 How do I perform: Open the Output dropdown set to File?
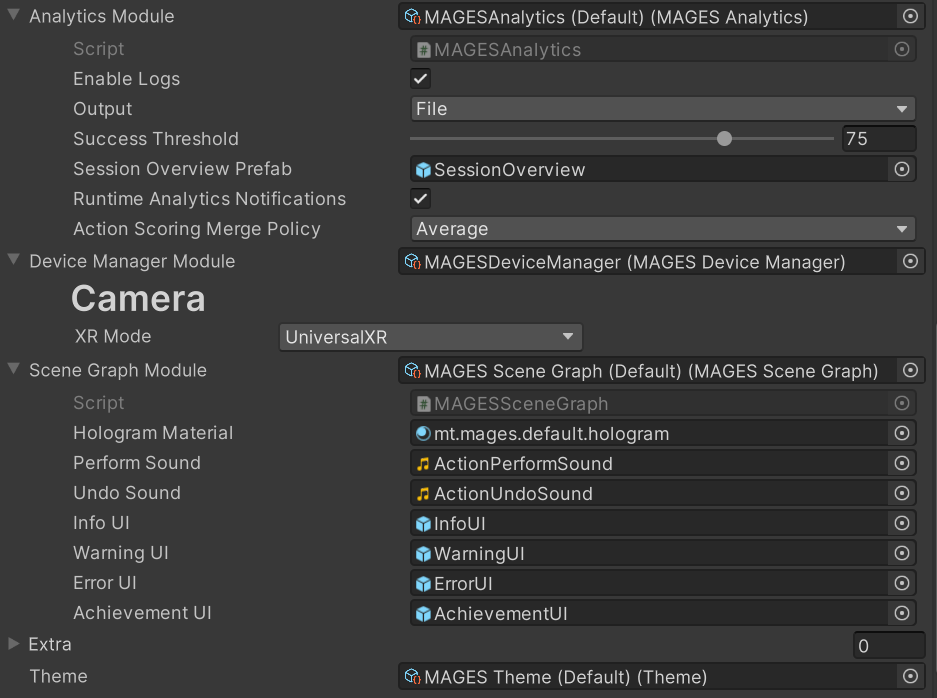[x=663, y=109]
